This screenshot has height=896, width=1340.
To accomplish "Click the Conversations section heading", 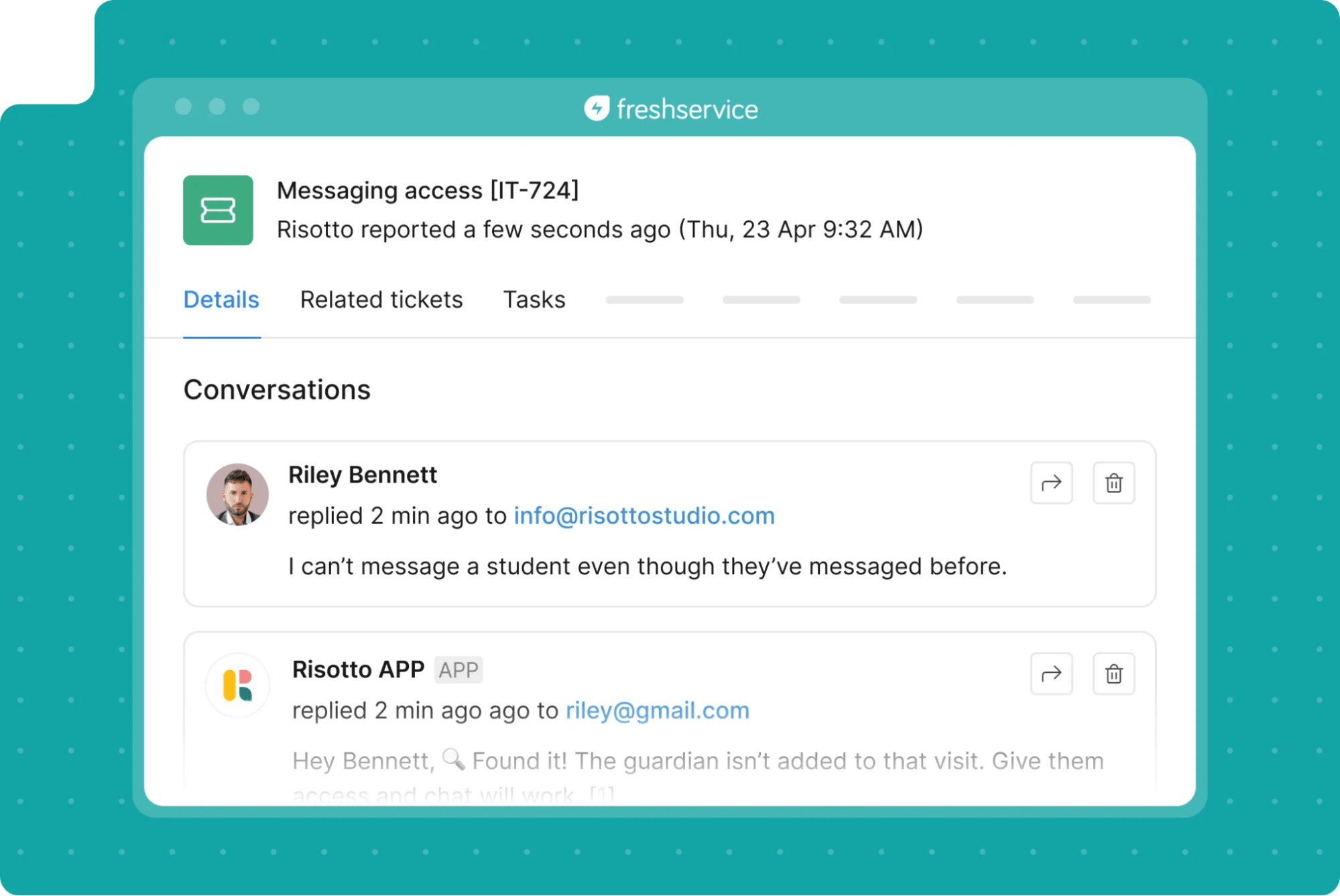I will (277, 390).
